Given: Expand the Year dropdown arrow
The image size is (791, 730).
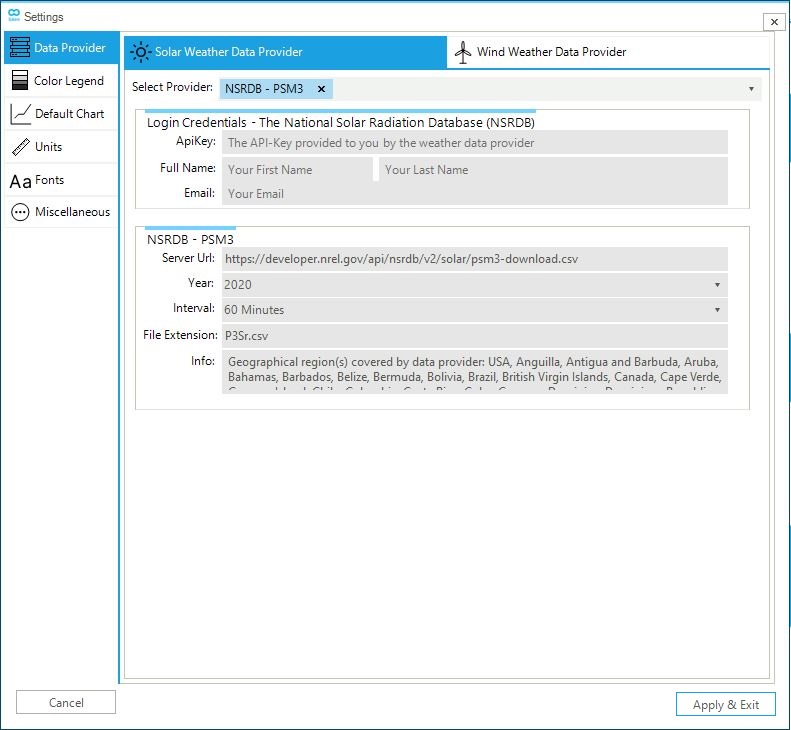Looking at the screenshot, I should pos(717,285).
